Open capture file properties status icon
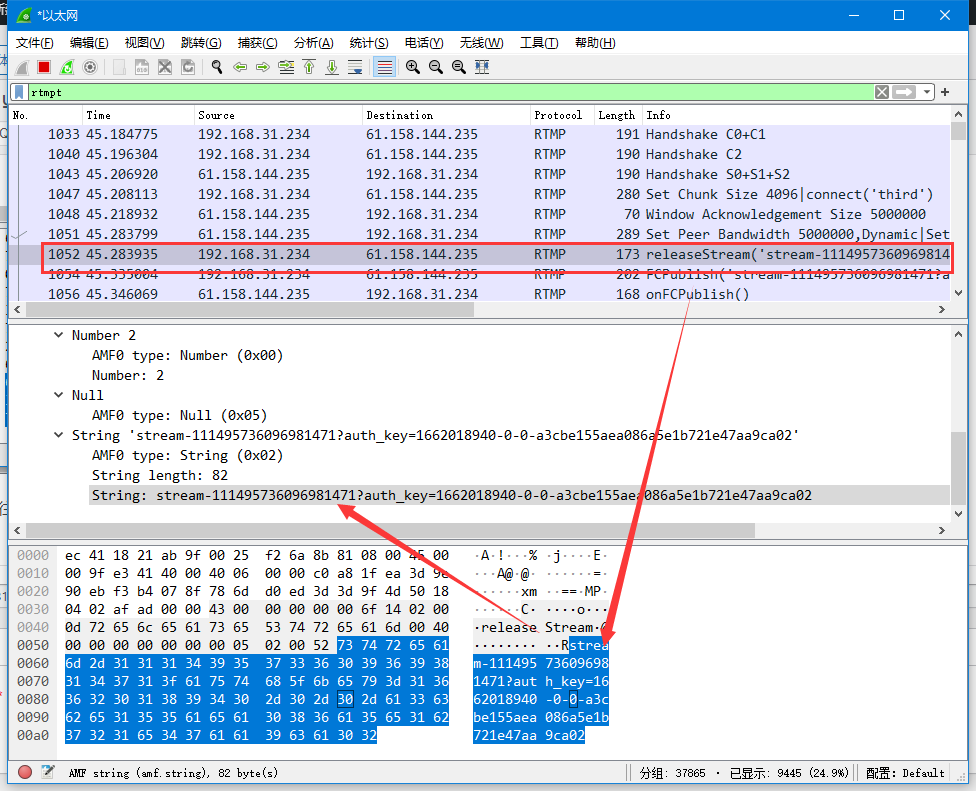The height and width of the screenshot is (791, 976). 48,772
